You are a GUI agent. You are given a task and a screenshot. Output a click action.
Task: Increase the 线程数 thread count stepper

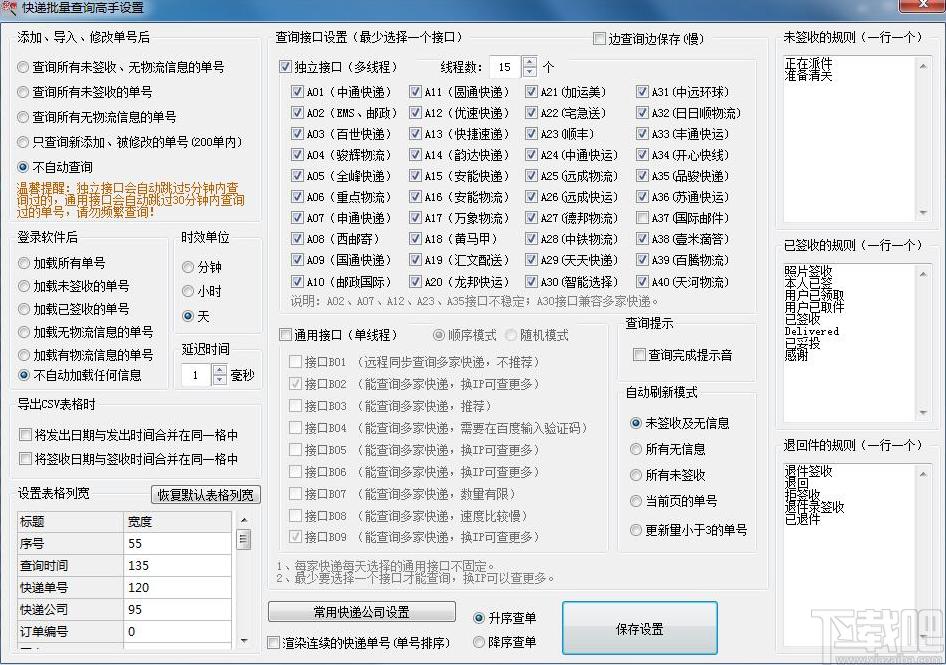pos(529,62)
